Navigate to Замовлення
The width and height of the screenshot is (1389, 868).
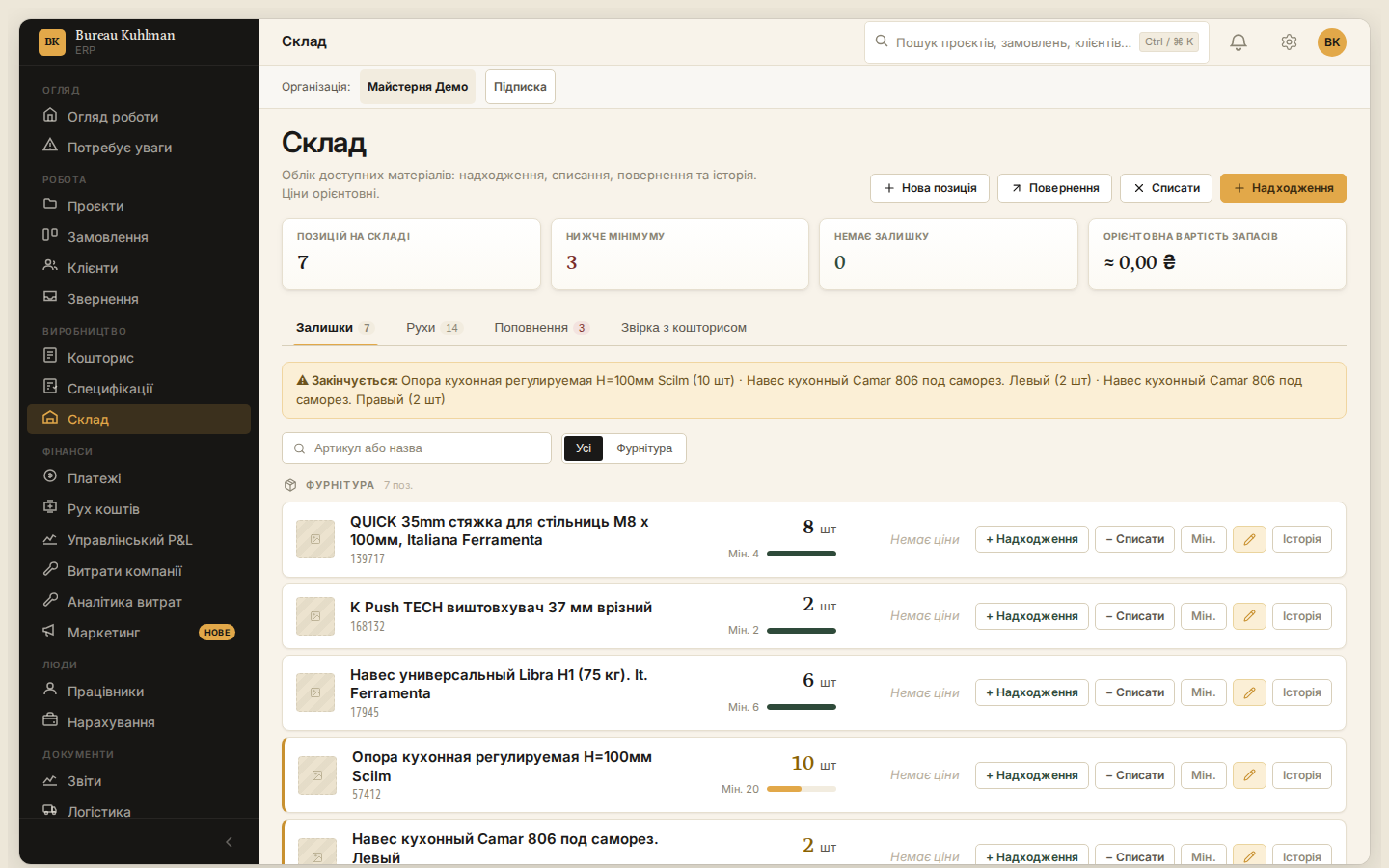[139, 237]
